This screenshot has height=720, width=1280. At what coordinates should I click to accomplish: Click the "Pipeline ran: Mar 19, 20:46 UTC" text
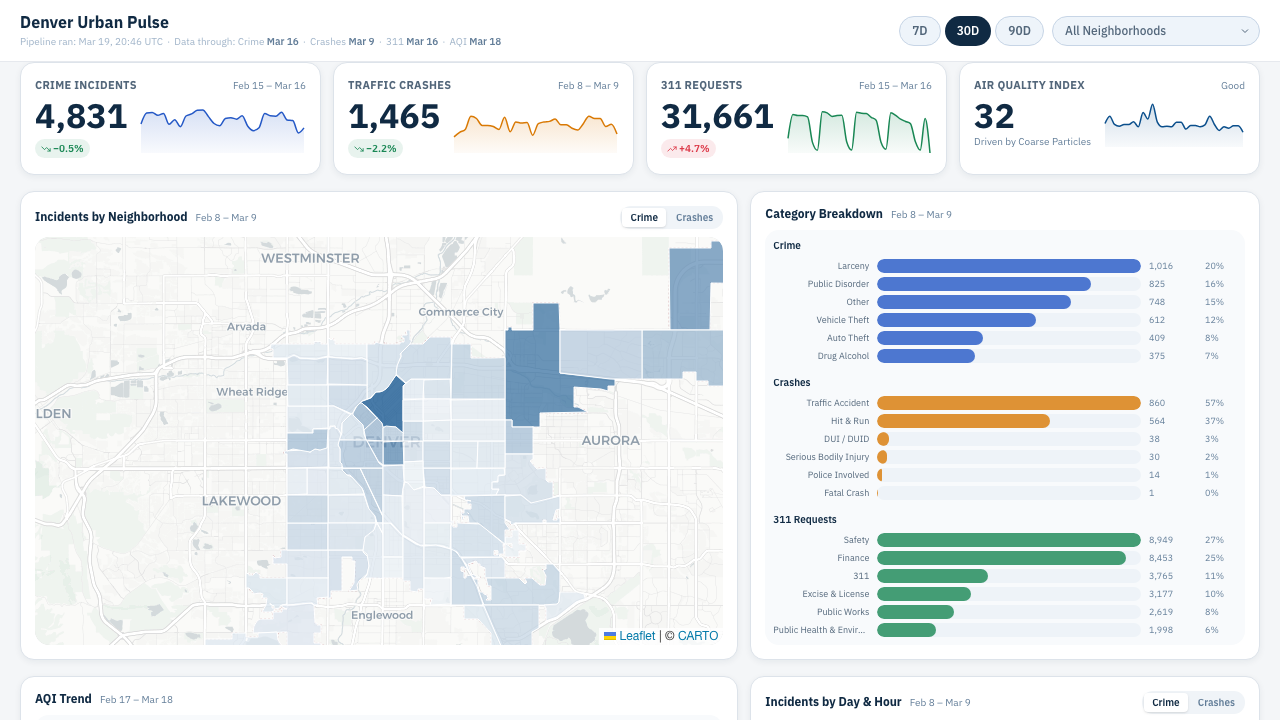[91, 42]
